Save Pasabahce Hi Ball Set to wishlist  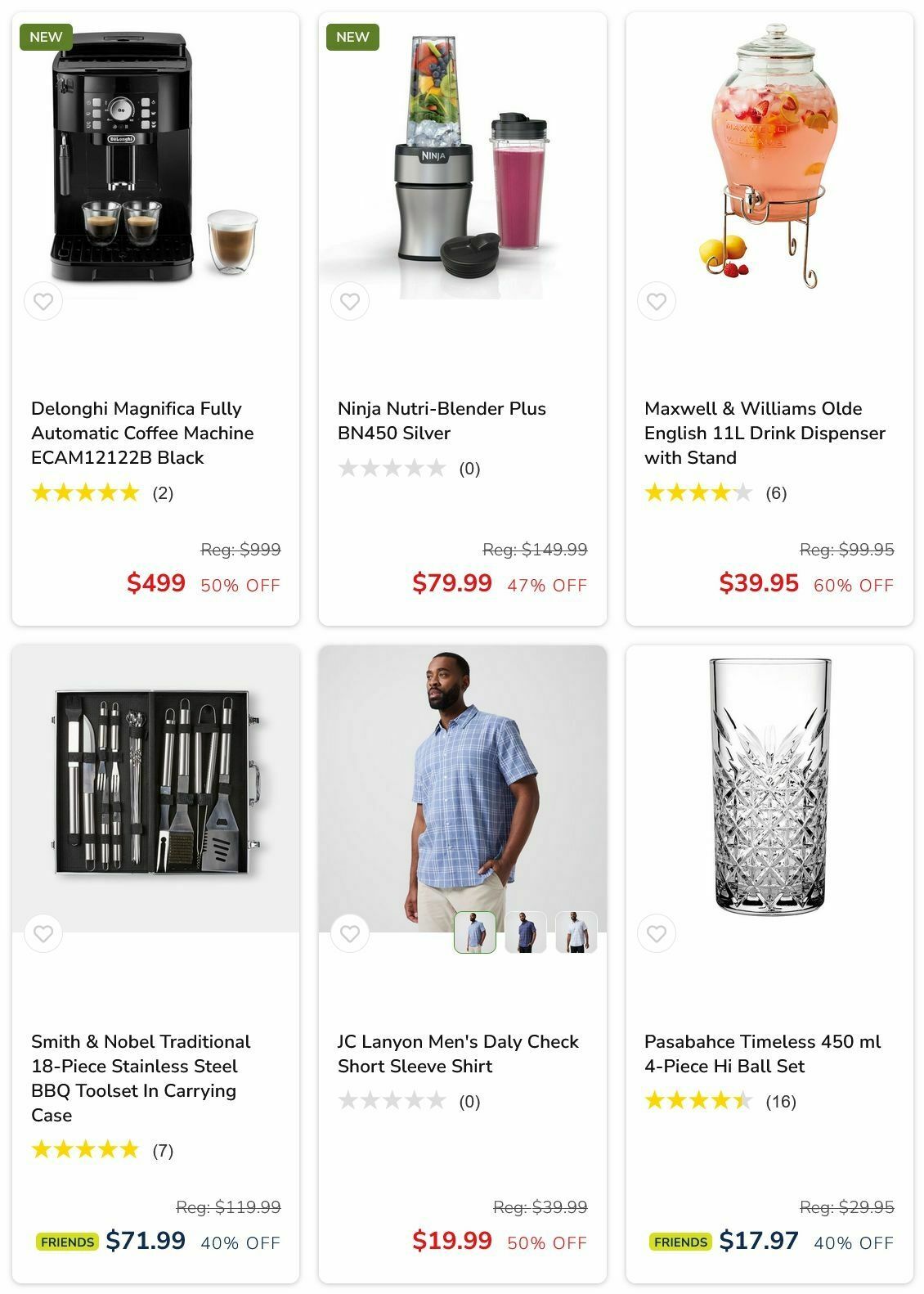coord(657,933)
